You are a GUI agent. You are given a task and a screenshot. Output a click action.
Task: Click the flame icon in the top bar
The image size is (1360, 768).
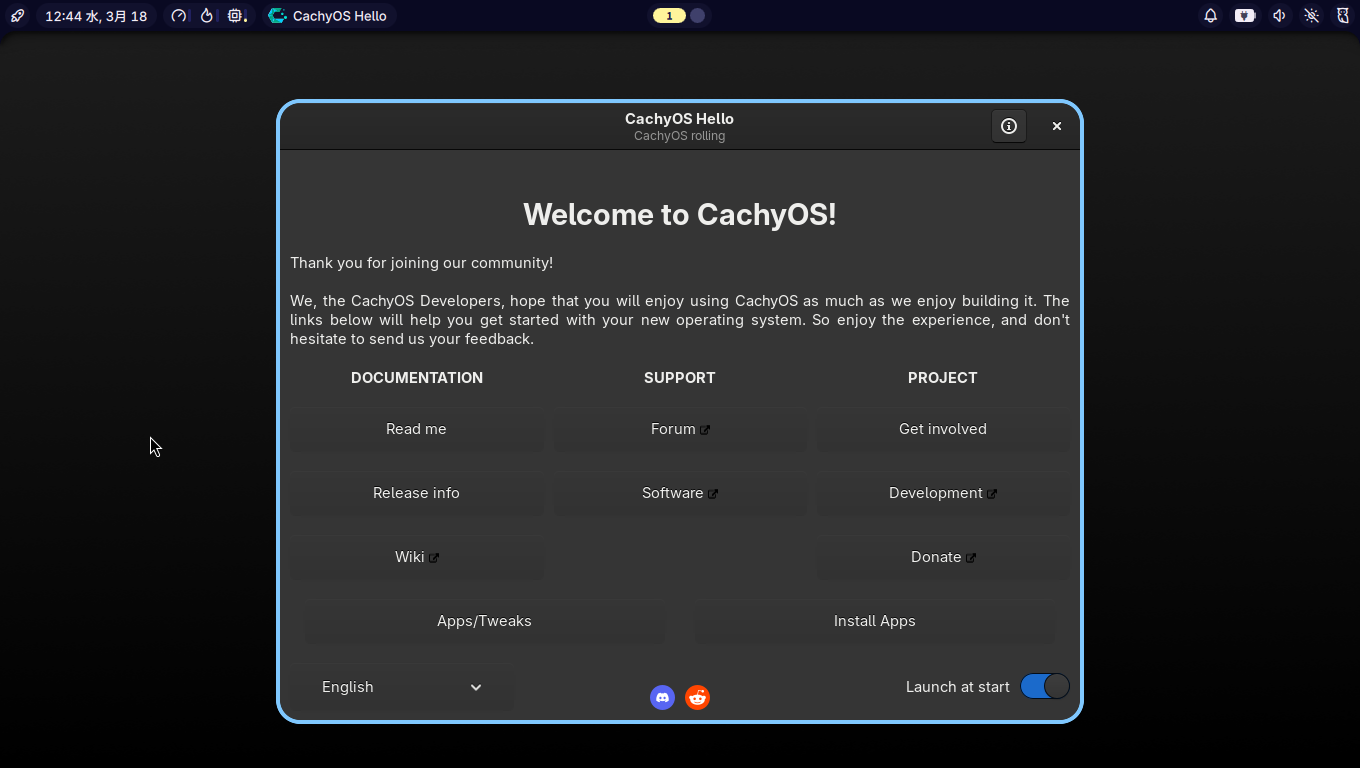point(207,16)
